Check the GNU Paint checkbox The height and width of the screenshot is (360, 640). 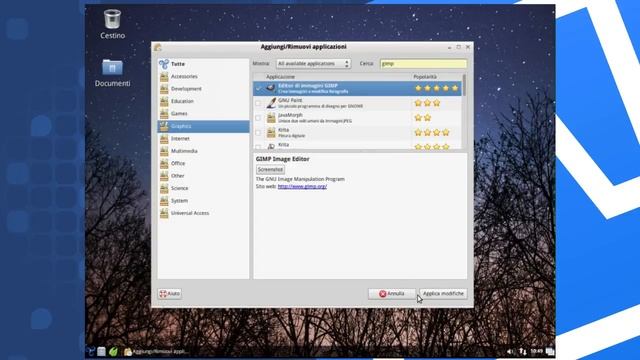point(258,103)
